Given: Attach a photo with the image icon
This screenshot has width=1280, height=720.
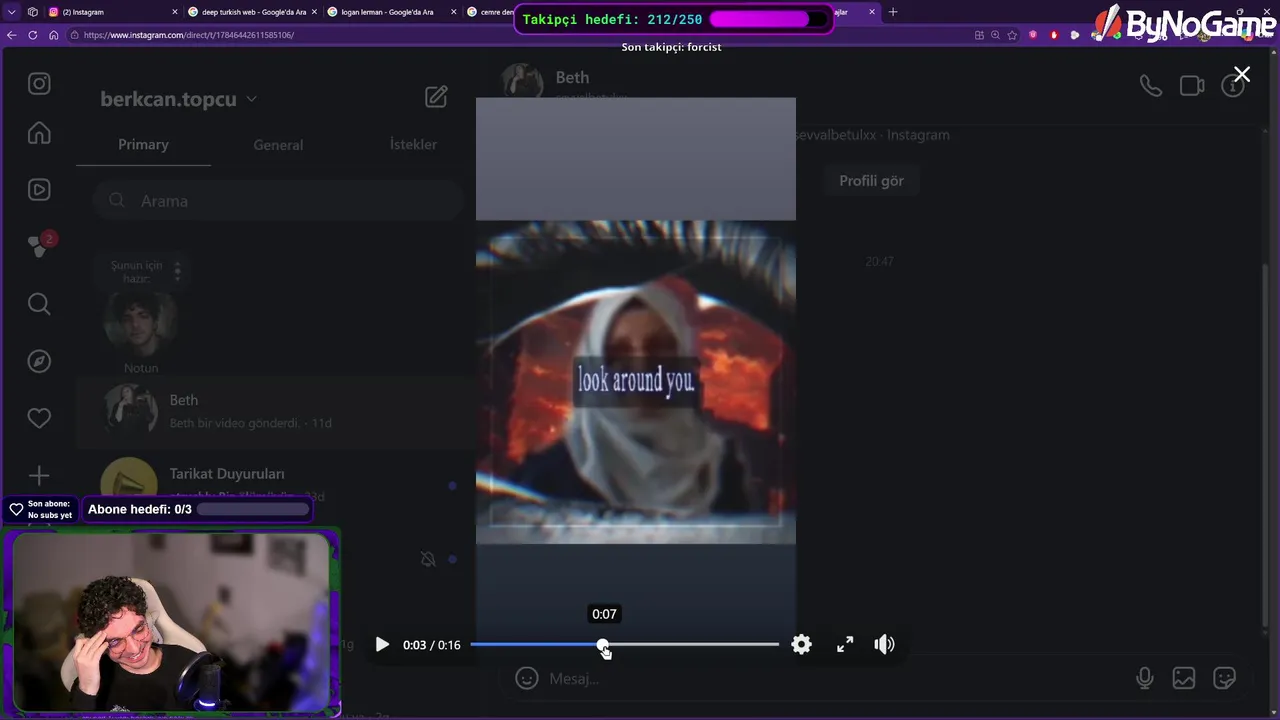Looking at the screenshot, I should (x=1184, y=678).
